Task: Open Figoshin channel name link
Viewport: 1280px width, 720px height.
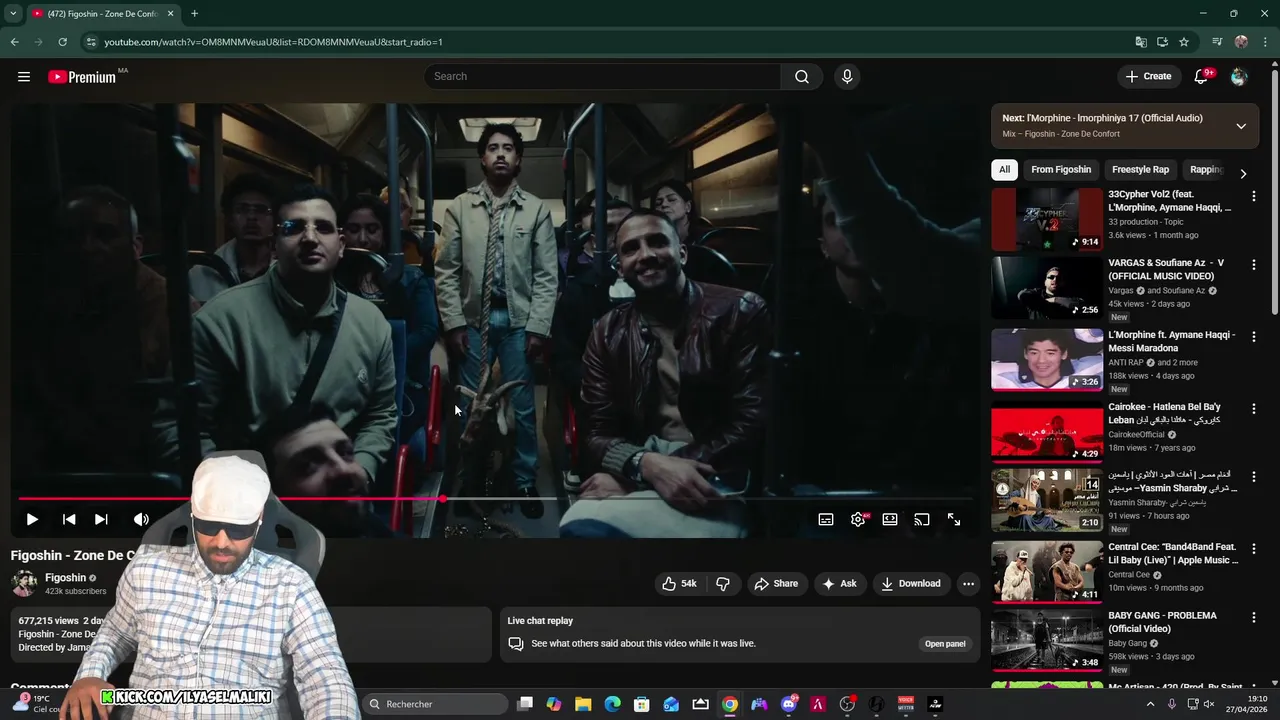Action: (65, 578)
